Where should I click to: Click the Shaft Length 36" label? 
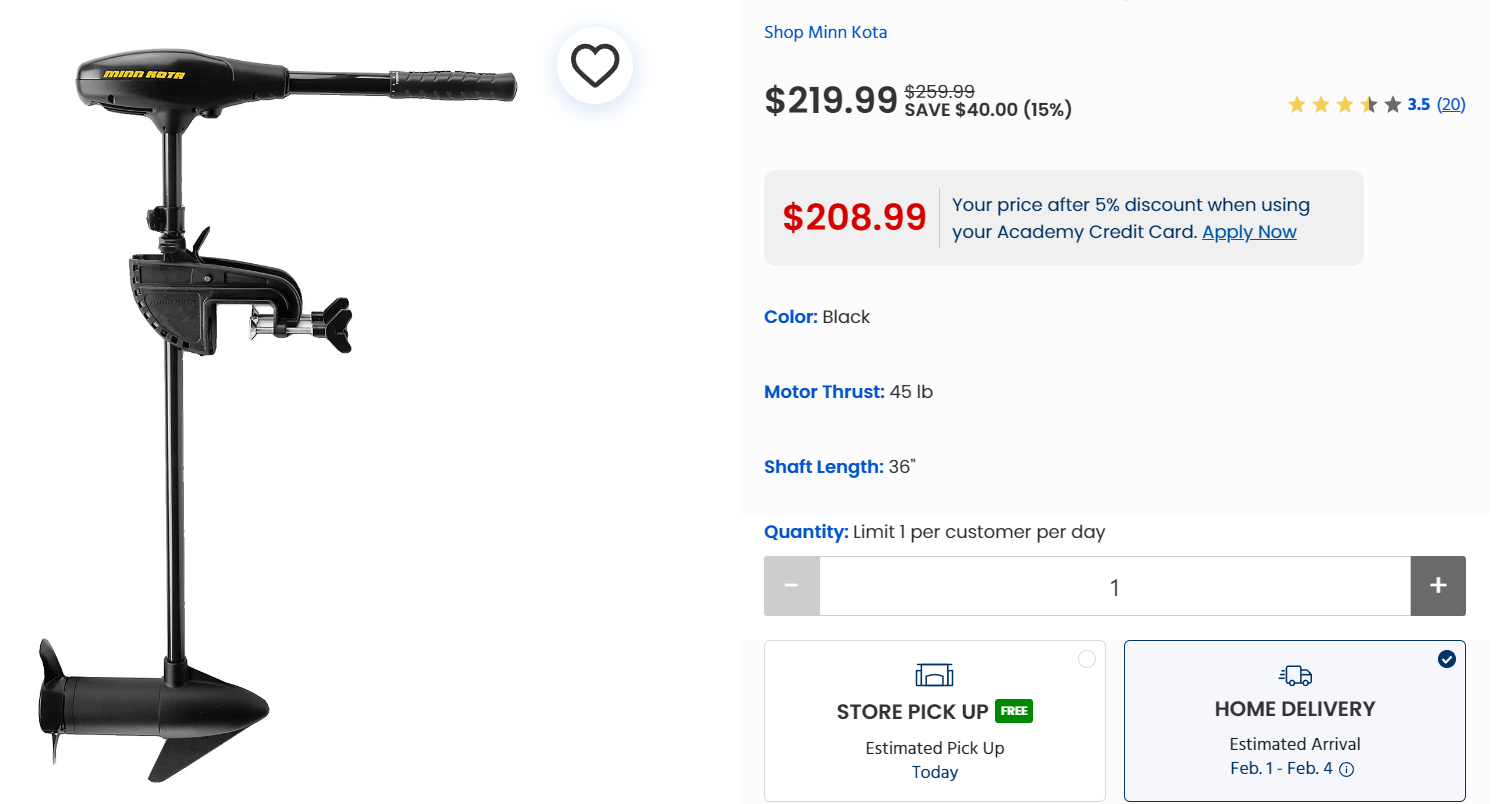click(839, 467)
